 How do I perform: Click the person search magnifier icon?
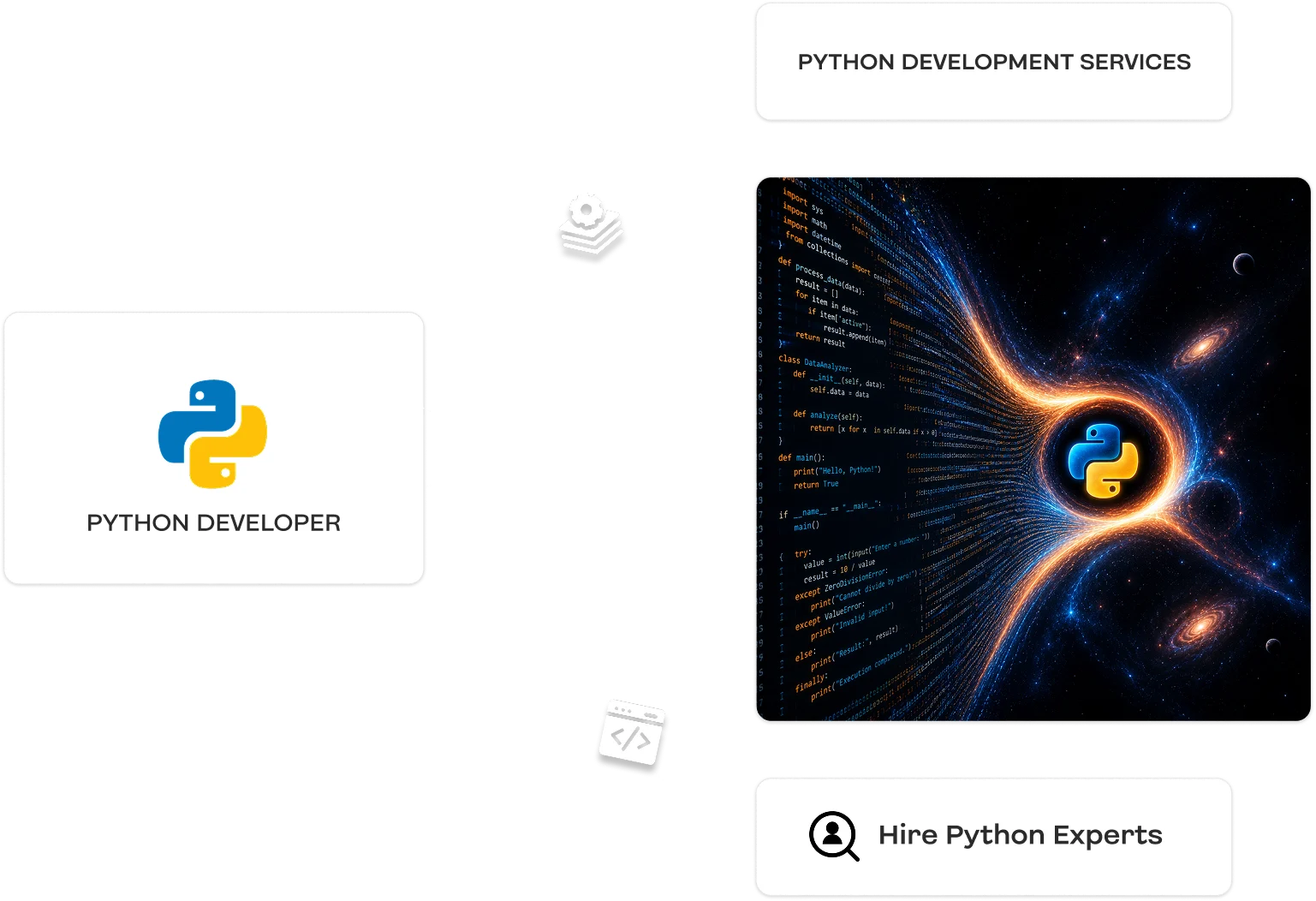tap(834, 836)
